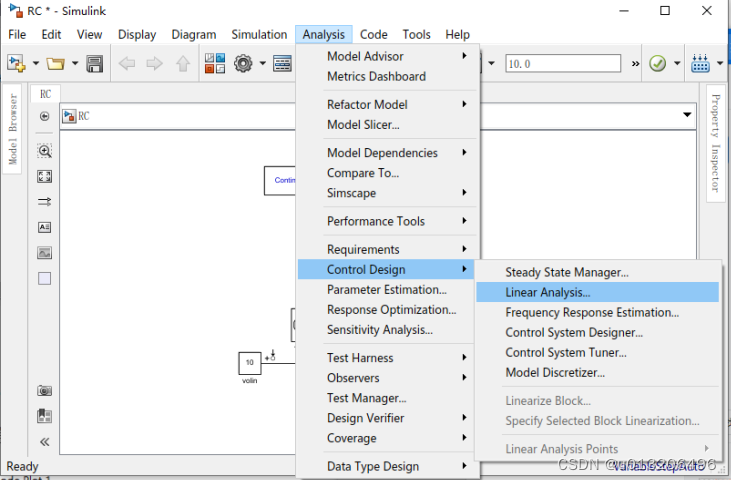Click the Fit to View palette icon
This screenshot has height=480, width=731.
[x=44, y=176]
